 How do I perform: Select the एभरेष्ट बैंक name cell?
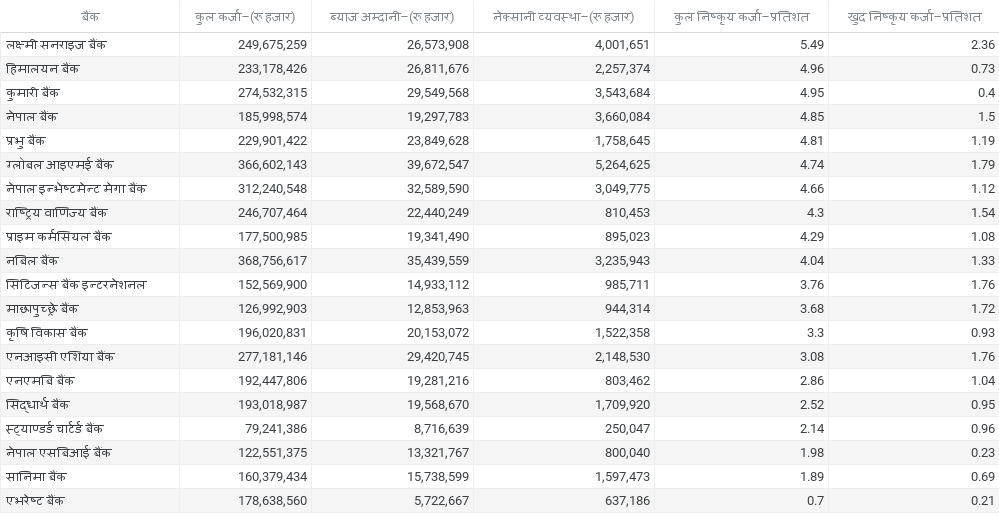tap(35, 501)
